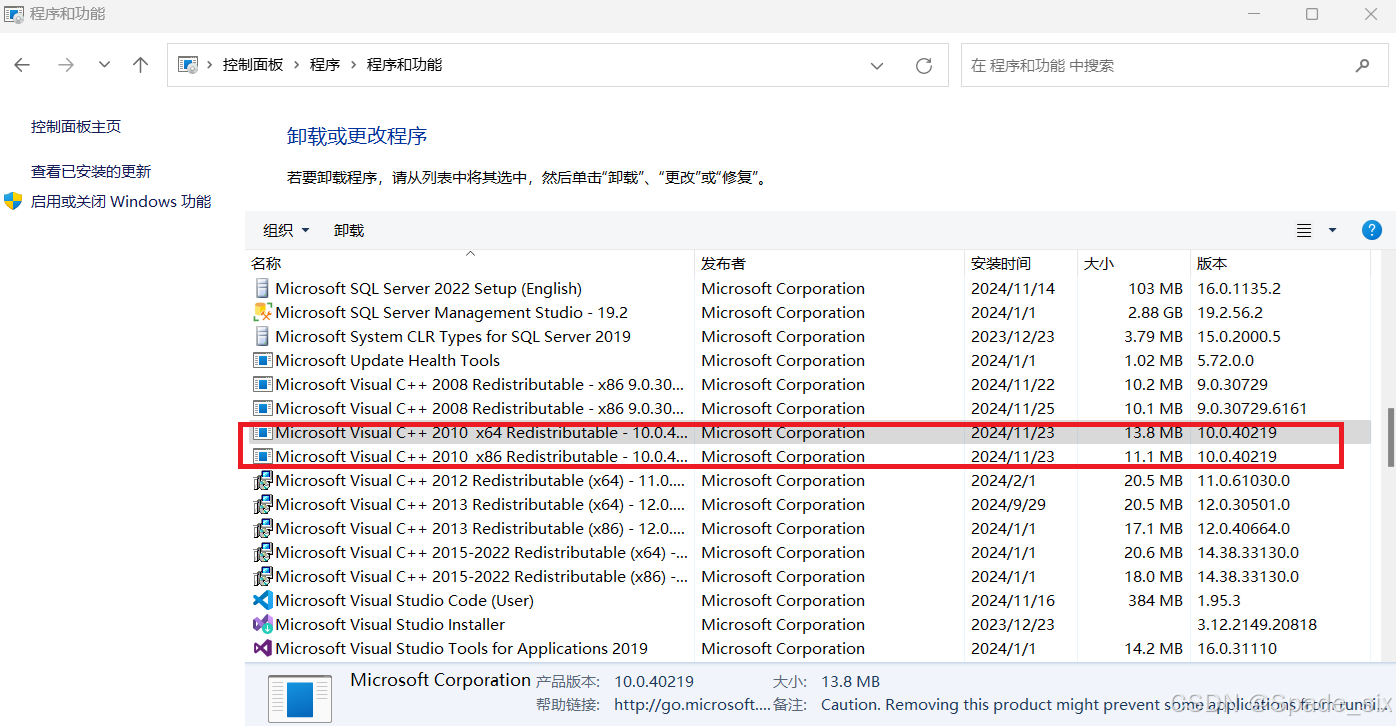The height and width of the screenshot is (726, 1396).
Task: Navigate to 程序 in the breadcrumb bar
Action: tap(325, 64)
